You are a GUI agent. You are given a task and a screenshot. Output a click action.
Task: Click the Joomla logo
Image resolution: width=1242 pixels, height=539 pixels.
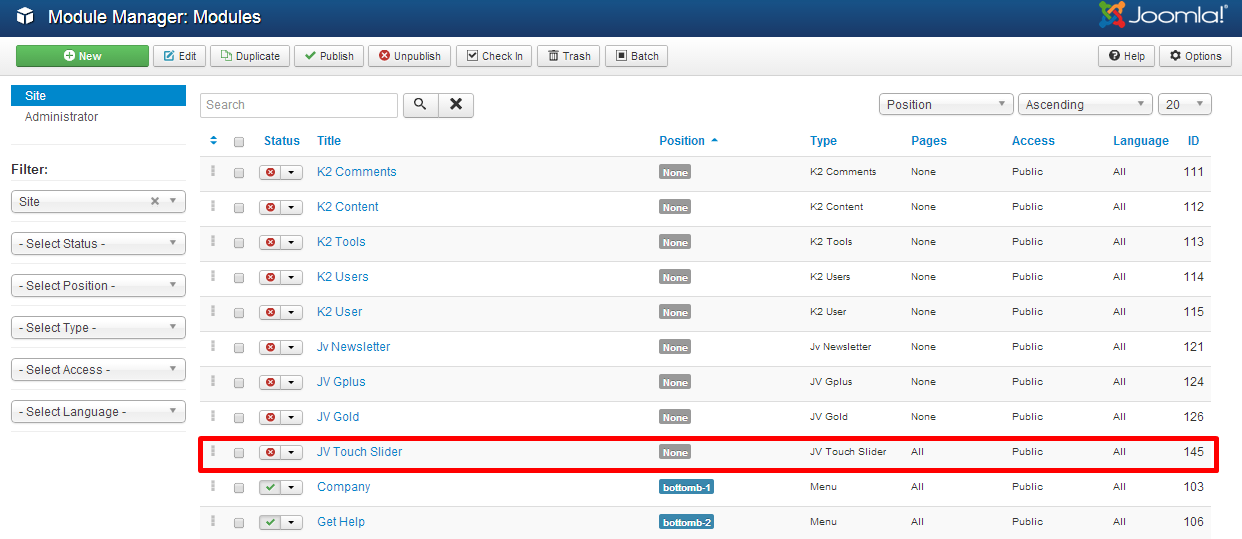pyautogui.click(x=1162, y=16)
